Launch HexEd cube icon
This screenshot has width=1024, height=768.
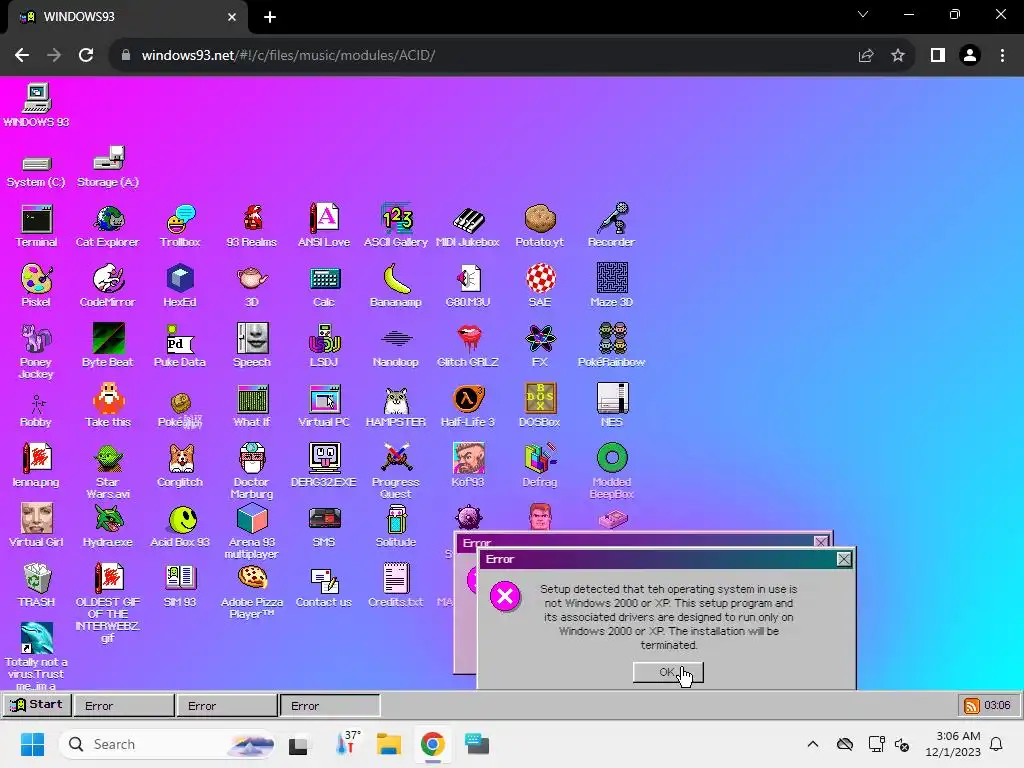[180, 285]
